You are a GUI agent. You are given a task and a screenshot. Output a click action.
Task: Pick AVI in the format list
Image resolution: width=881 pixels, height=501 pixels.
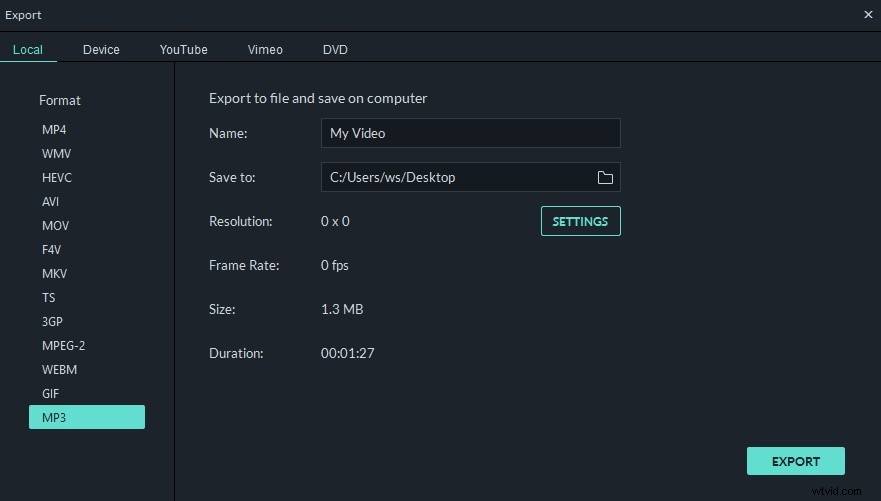click(x=50, y=202)
